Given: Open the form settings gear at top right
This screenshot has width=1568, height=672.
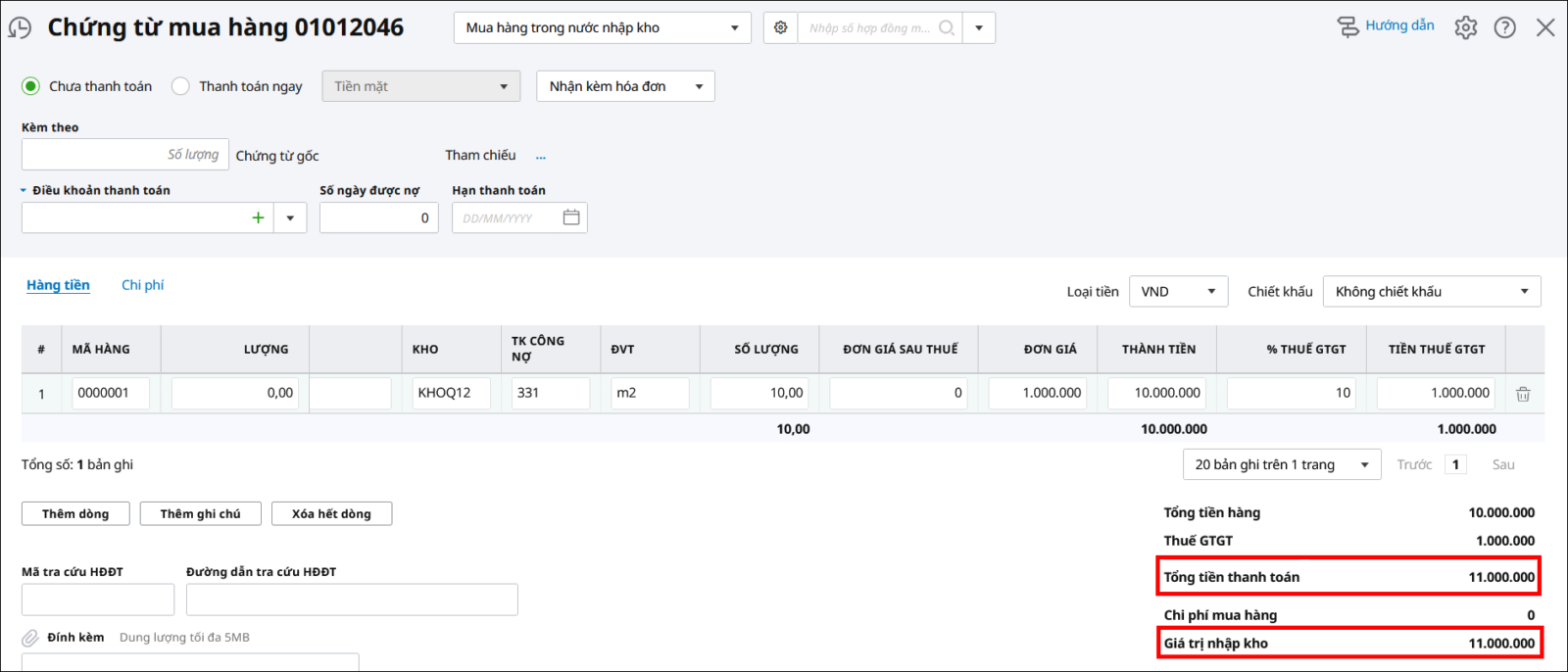Looking at the screenshot, I should 1465,27.
